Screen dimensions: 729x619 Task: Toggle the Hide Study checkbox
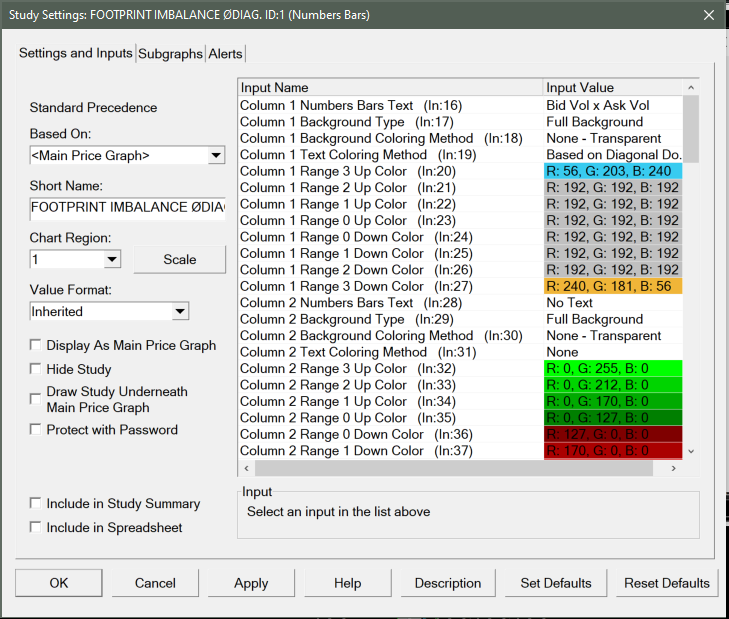(x=36, y=369)
